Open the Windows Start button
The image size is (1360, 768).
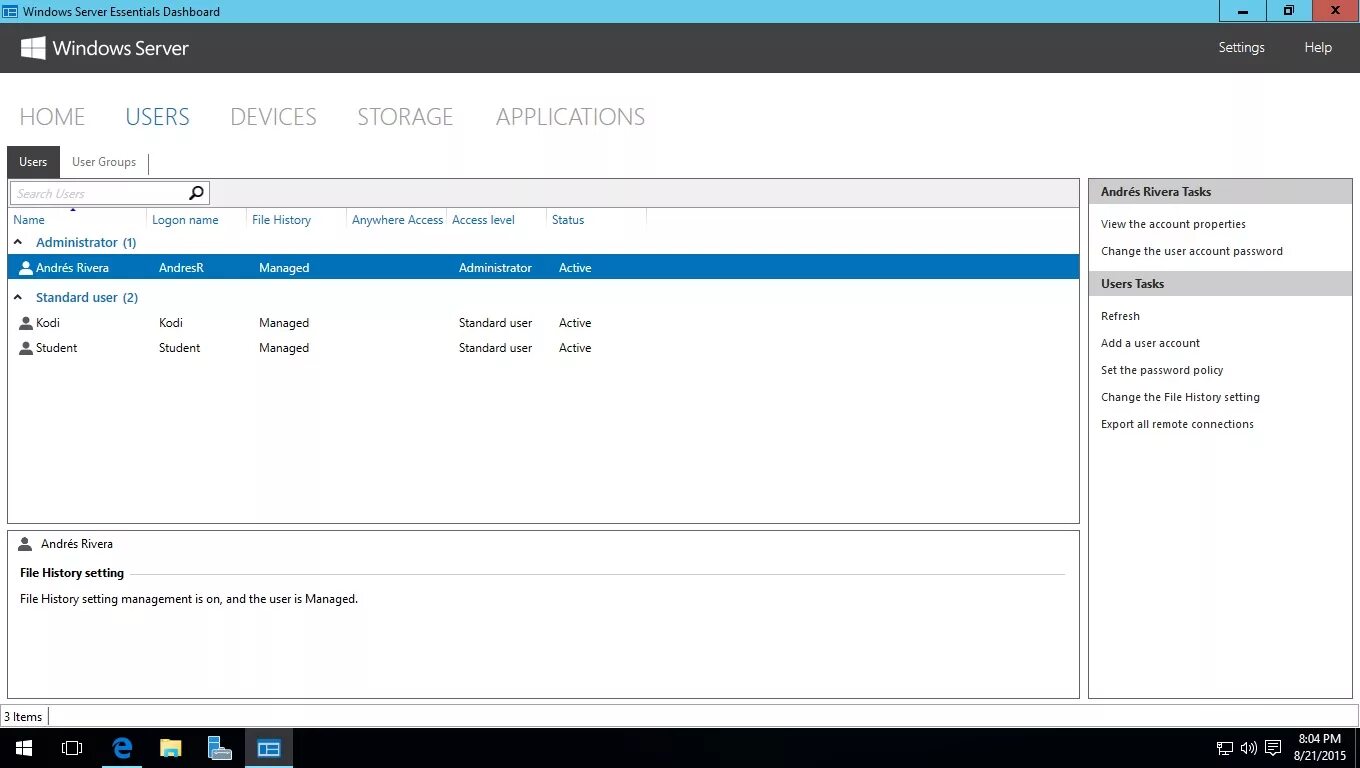pos(23,748)
